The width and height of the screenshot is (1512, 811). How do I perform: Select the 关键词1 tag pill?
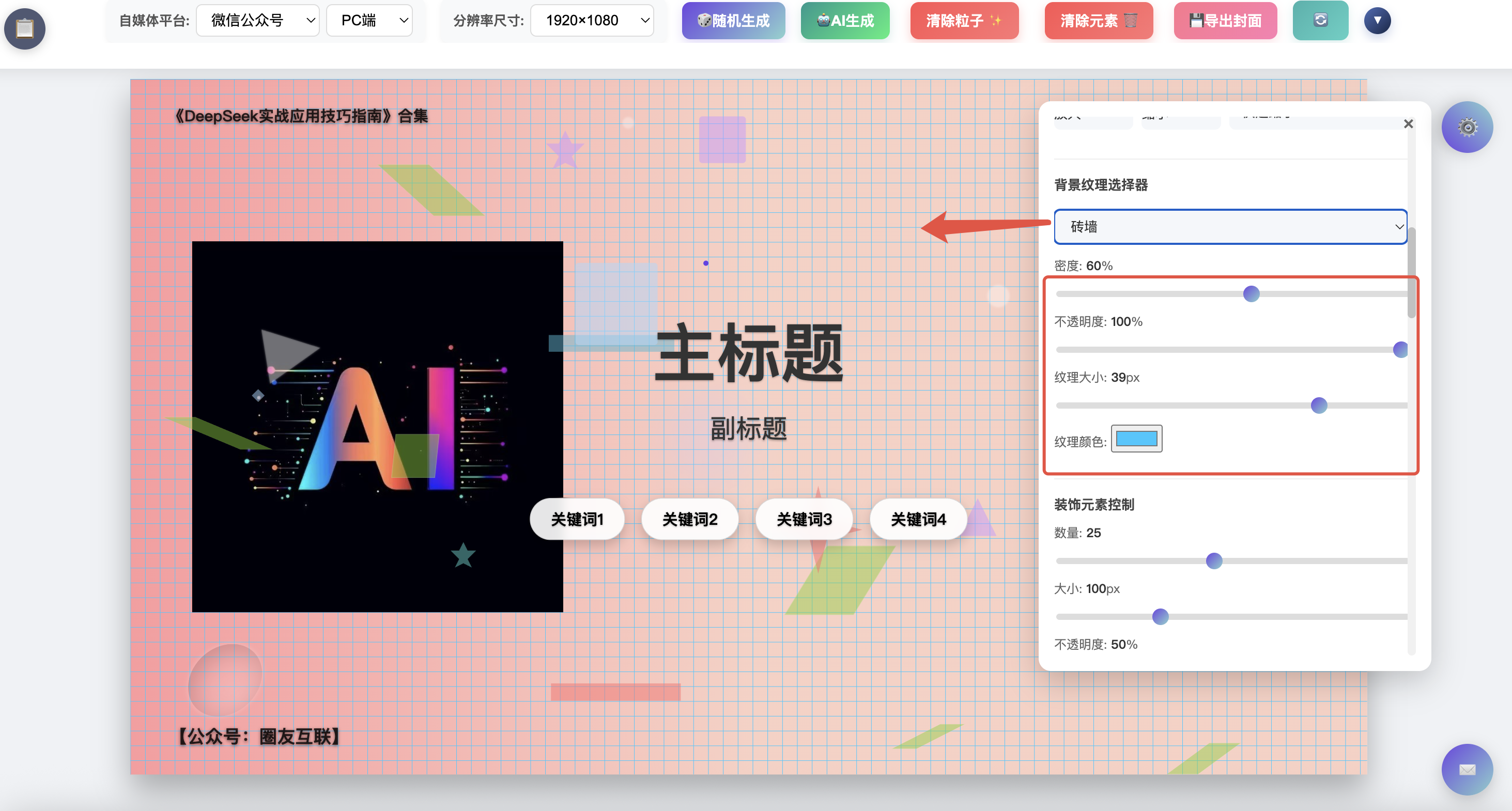click(577, 519)
